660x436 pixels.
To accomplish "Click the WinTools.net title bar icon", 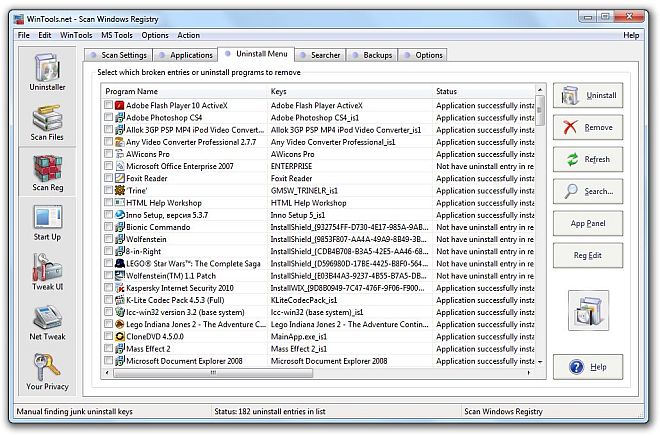I will 19,19.
